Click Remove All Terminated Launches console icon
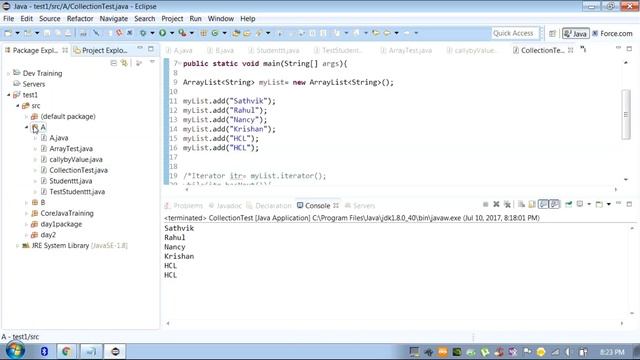640x360 pixels. pos(507,204)
